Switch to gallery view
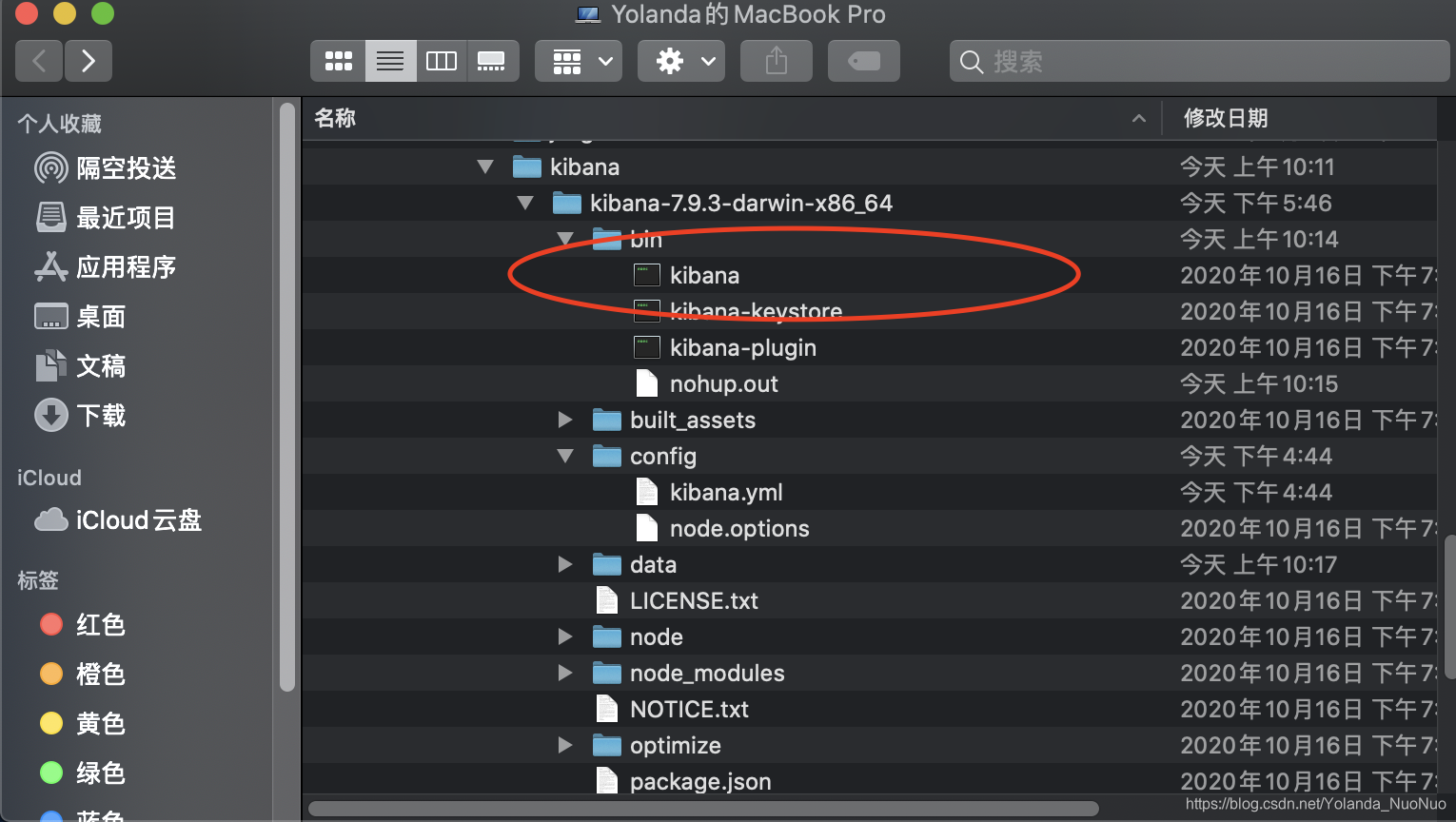 point(492,62)
